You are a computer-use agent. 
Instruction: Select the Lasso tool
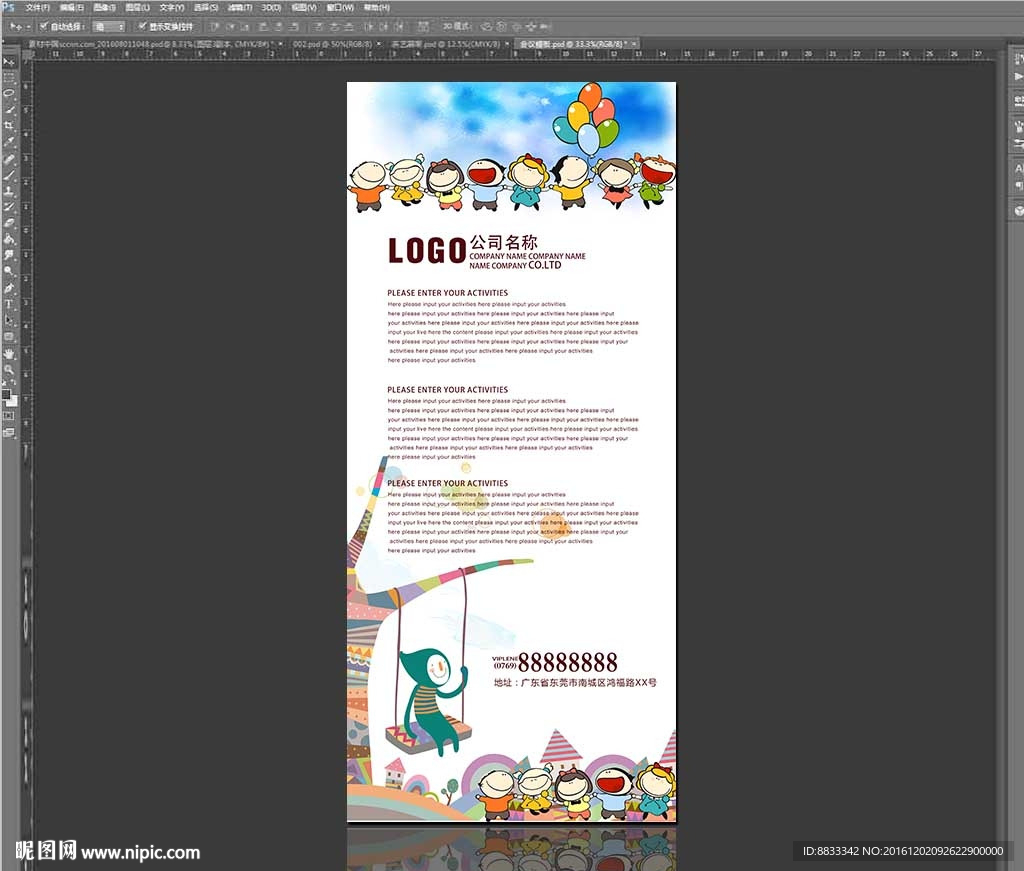(x=9, y=93)
